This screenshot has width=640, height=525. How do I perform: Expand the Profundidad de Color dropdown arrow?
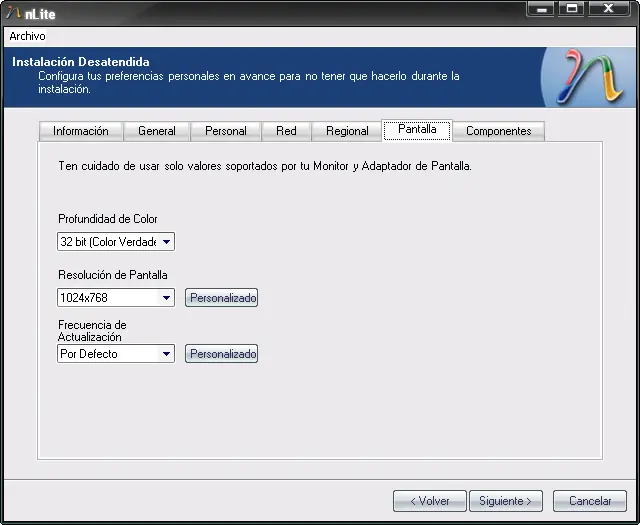[166, 242]
